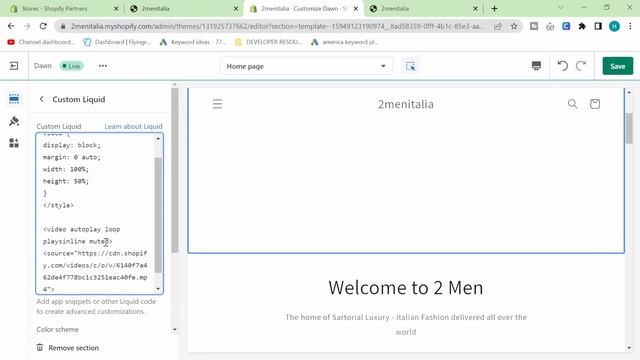Click Remove section
This screenshot has width=640, height=360.
73,348
